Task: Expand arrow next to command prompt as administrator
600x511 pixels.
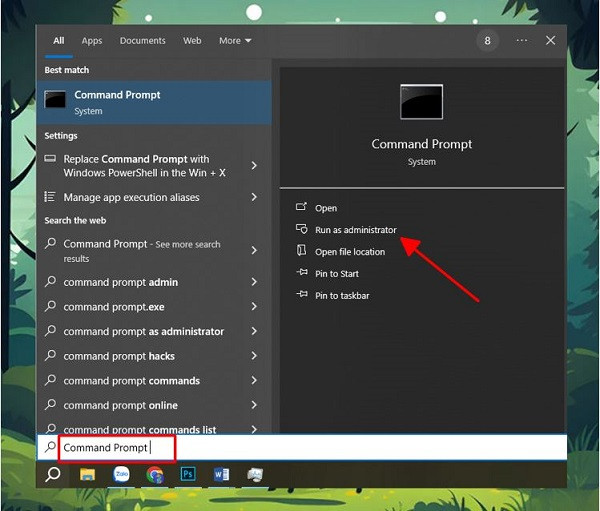Action: pyautogui.click(x=254, y=331)
